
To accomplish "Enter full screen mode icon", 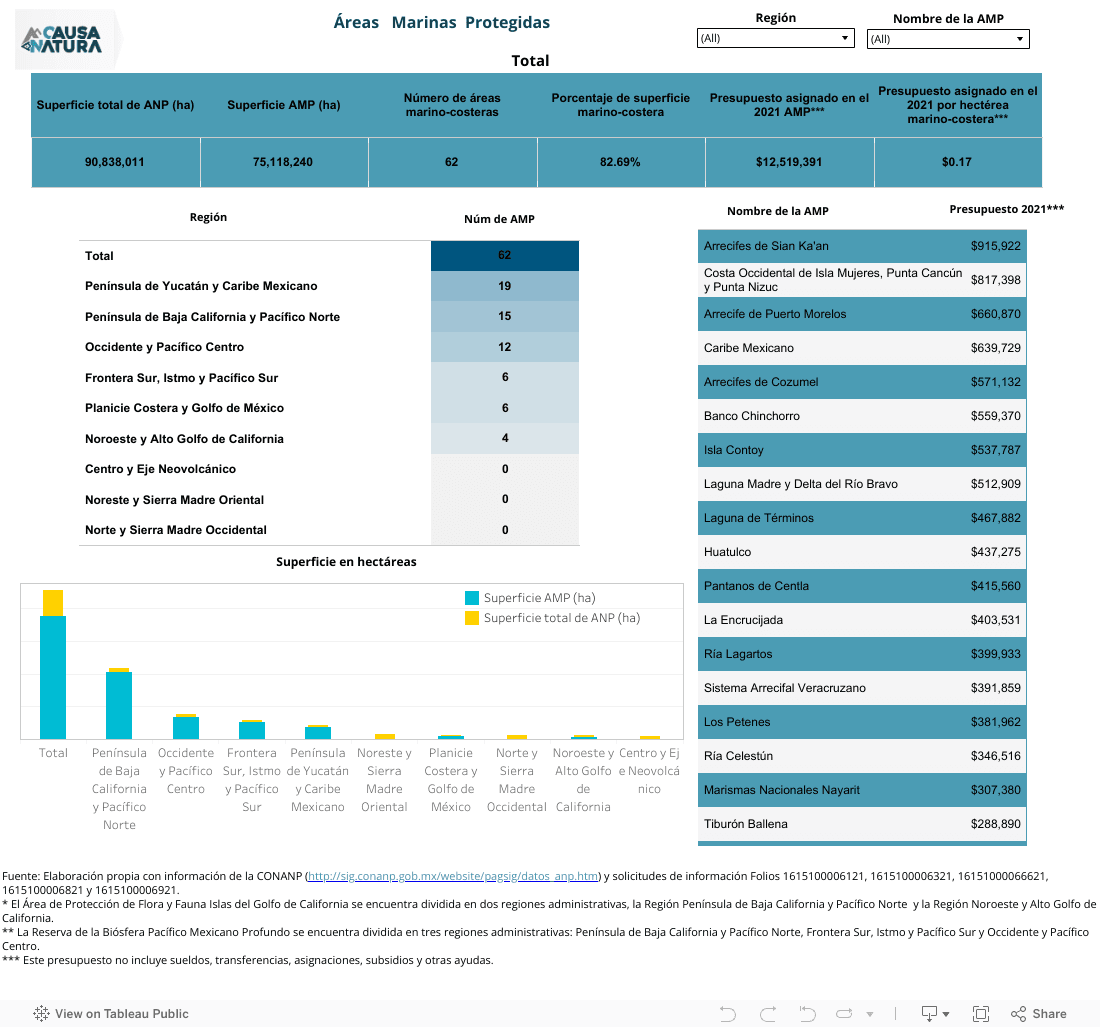I will pos(981,1014).
